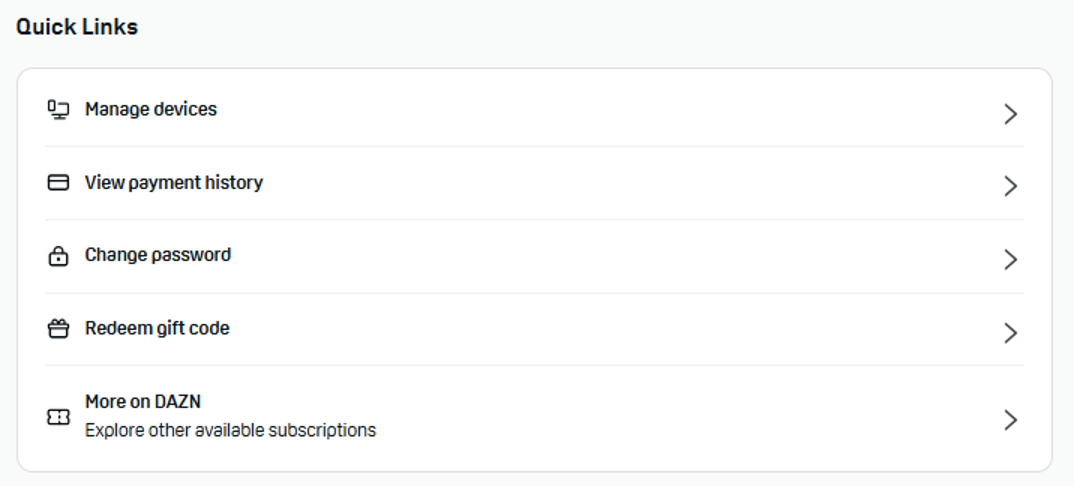The image size is (1074, 486).
Task: Open the Manage devices link
Action: (x=151, y=110)
